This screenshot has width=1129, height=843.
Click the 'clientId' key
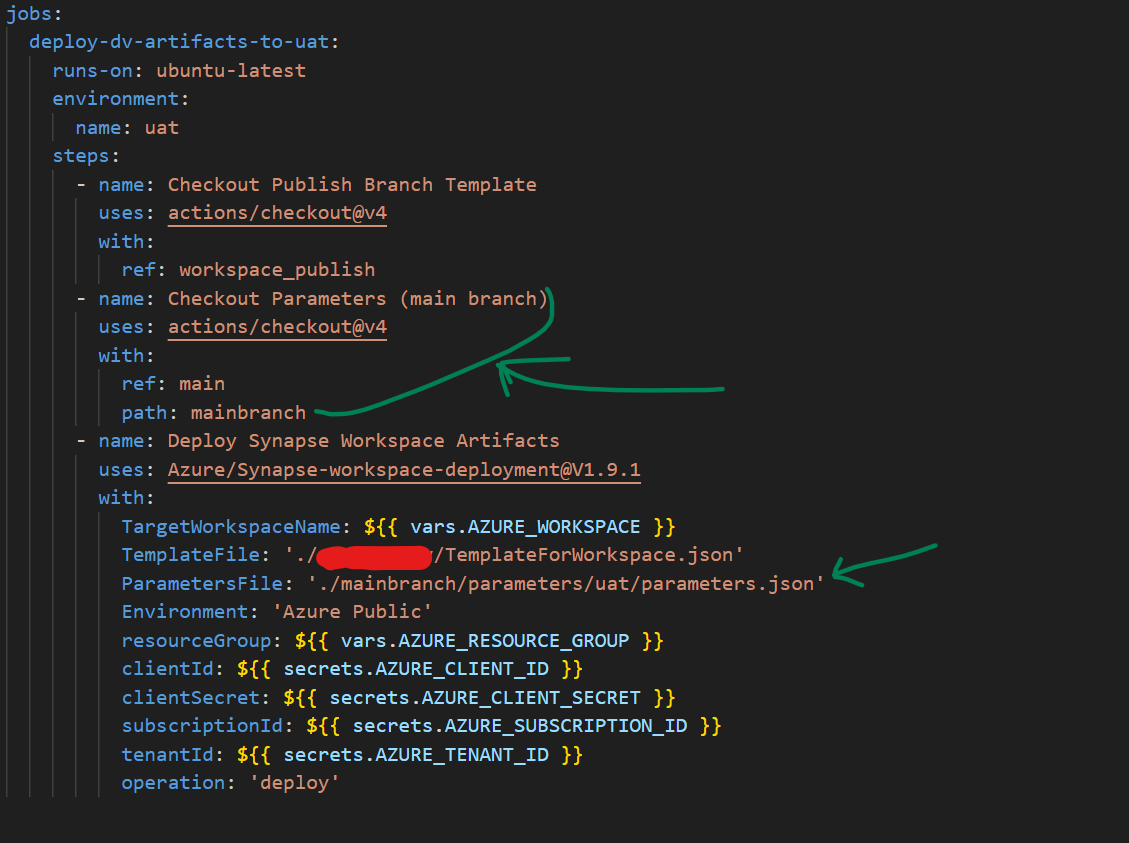point(167,669)
